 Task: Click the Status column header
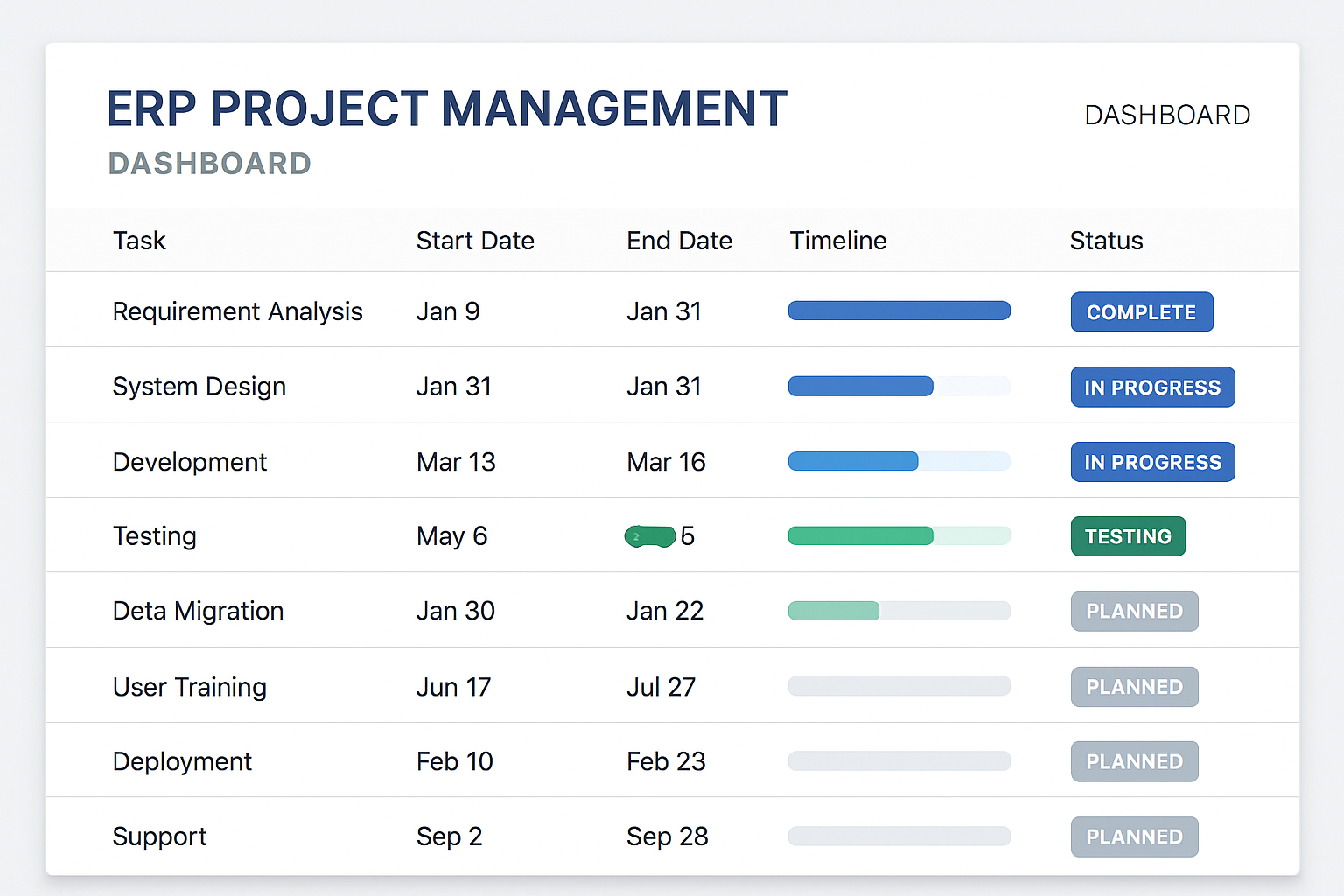(1106, 241)
